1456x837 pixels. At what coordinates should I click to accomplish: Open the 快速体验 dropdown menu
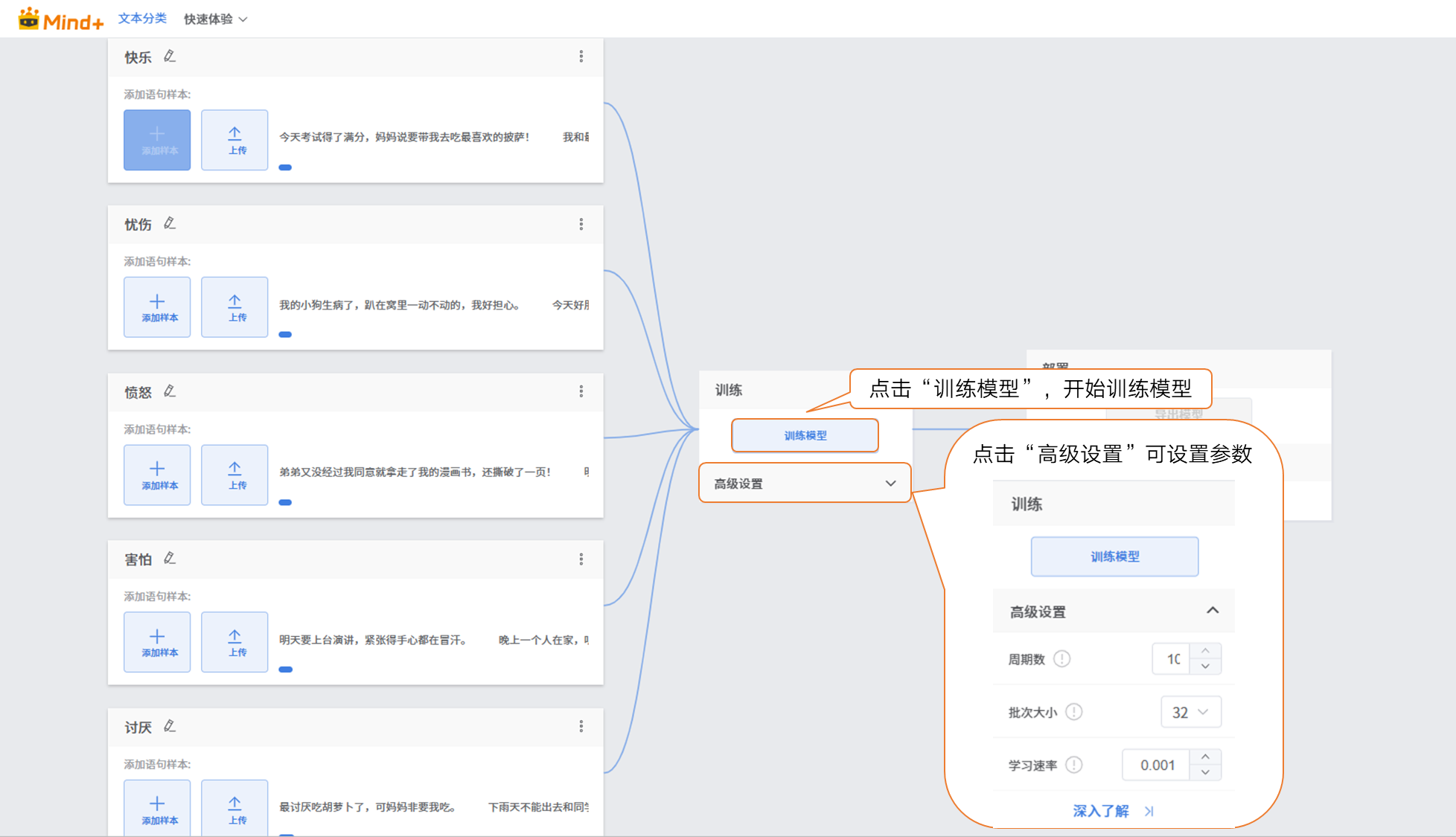pos(215,19)
